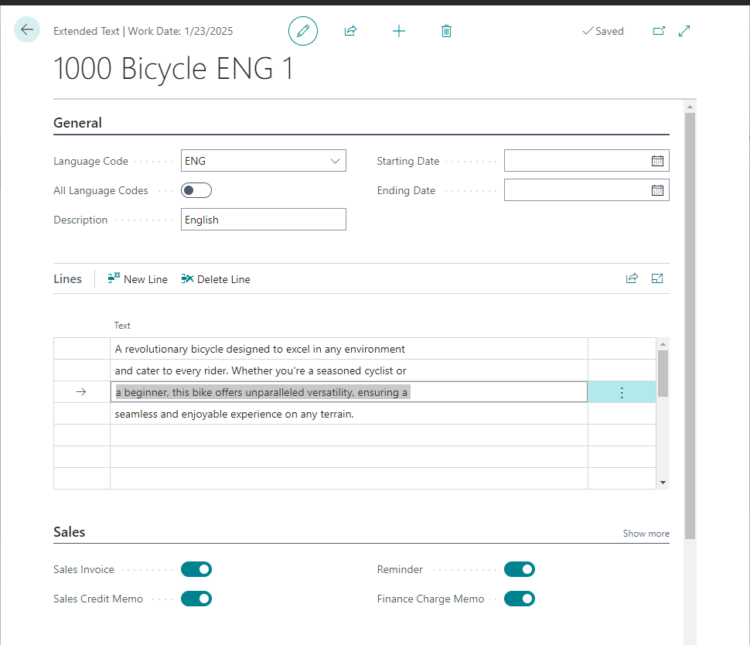Click Show more in Sales section
Viewport: 750px width, 645px height.
click(646, 533)
